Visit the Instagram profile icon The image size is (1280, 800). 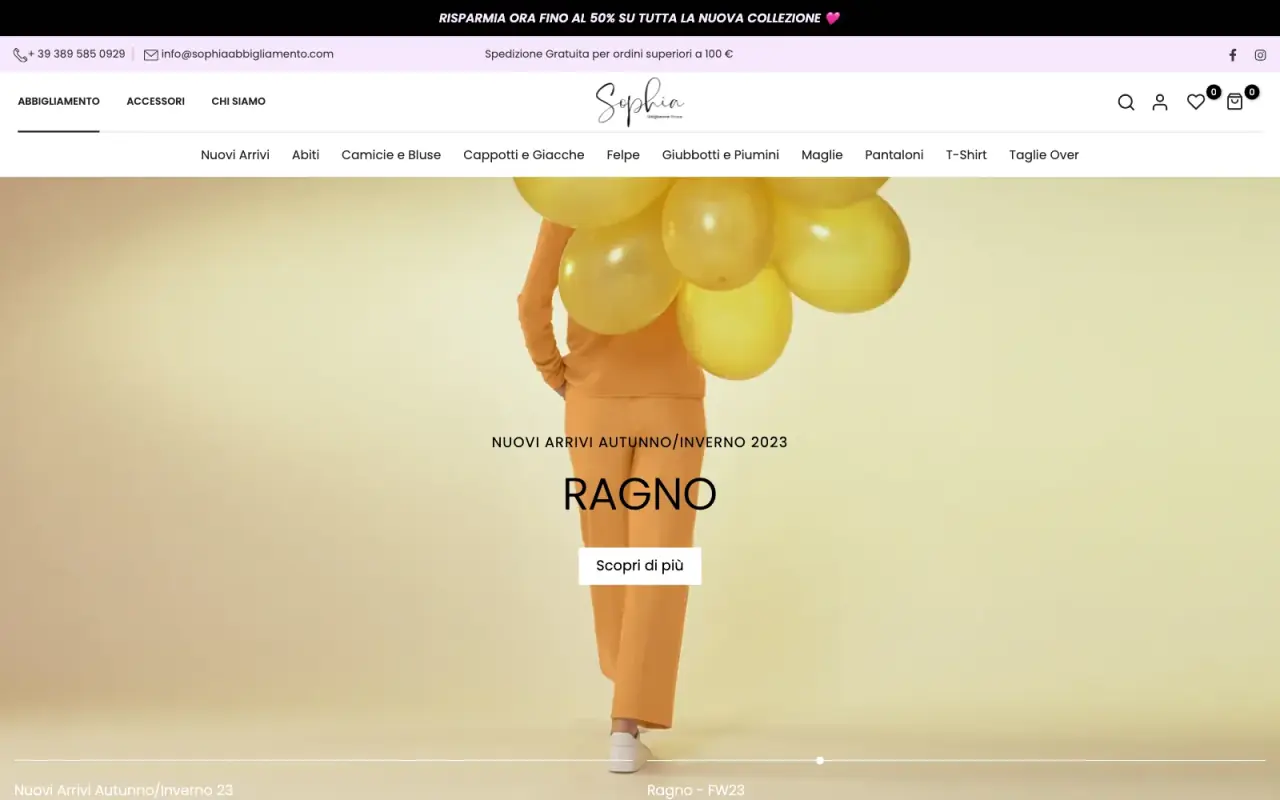click(1261, 55)
